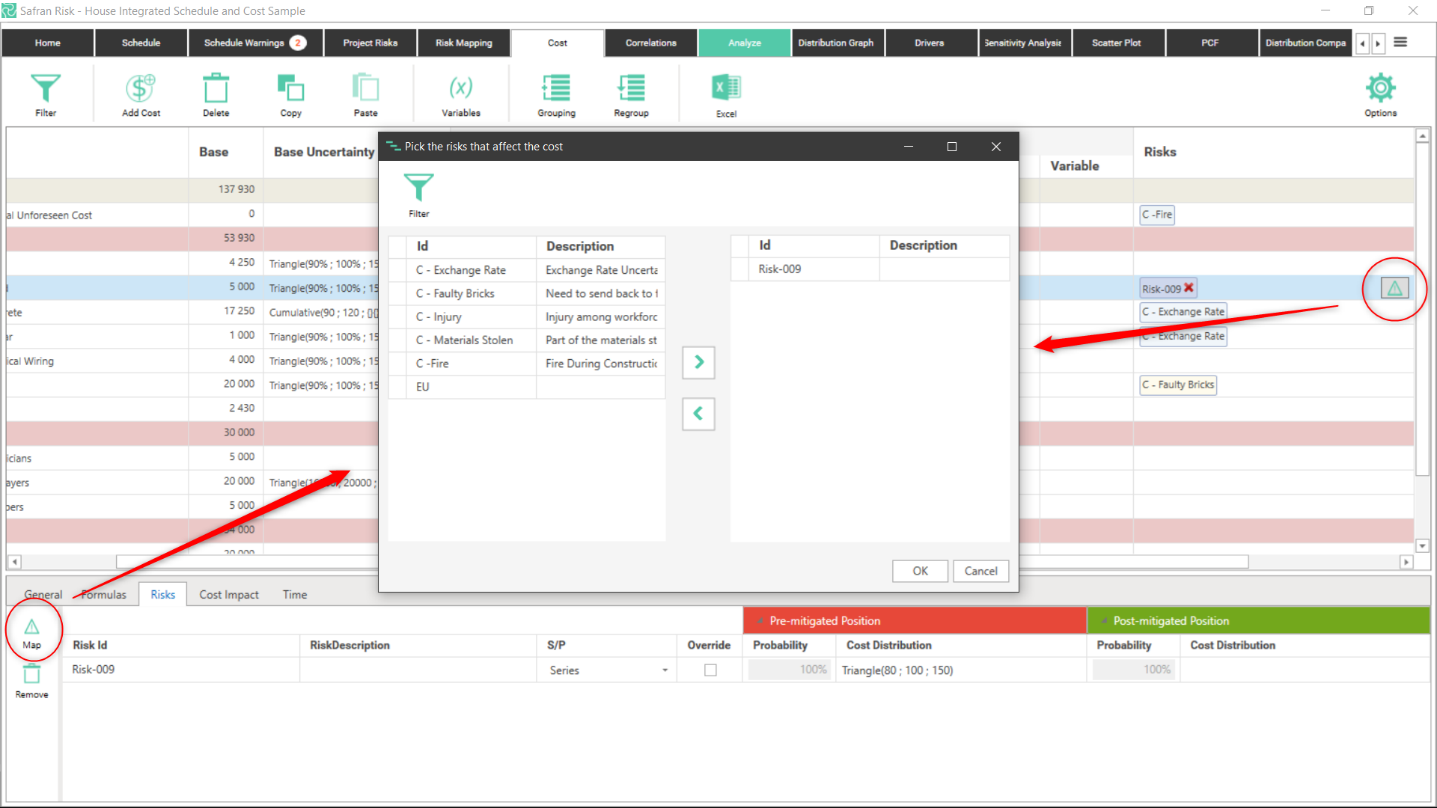Click the grid's vertical scrollbar down arrow
The width and height of the screenshot is (1437, 808).
(1423, 546)
